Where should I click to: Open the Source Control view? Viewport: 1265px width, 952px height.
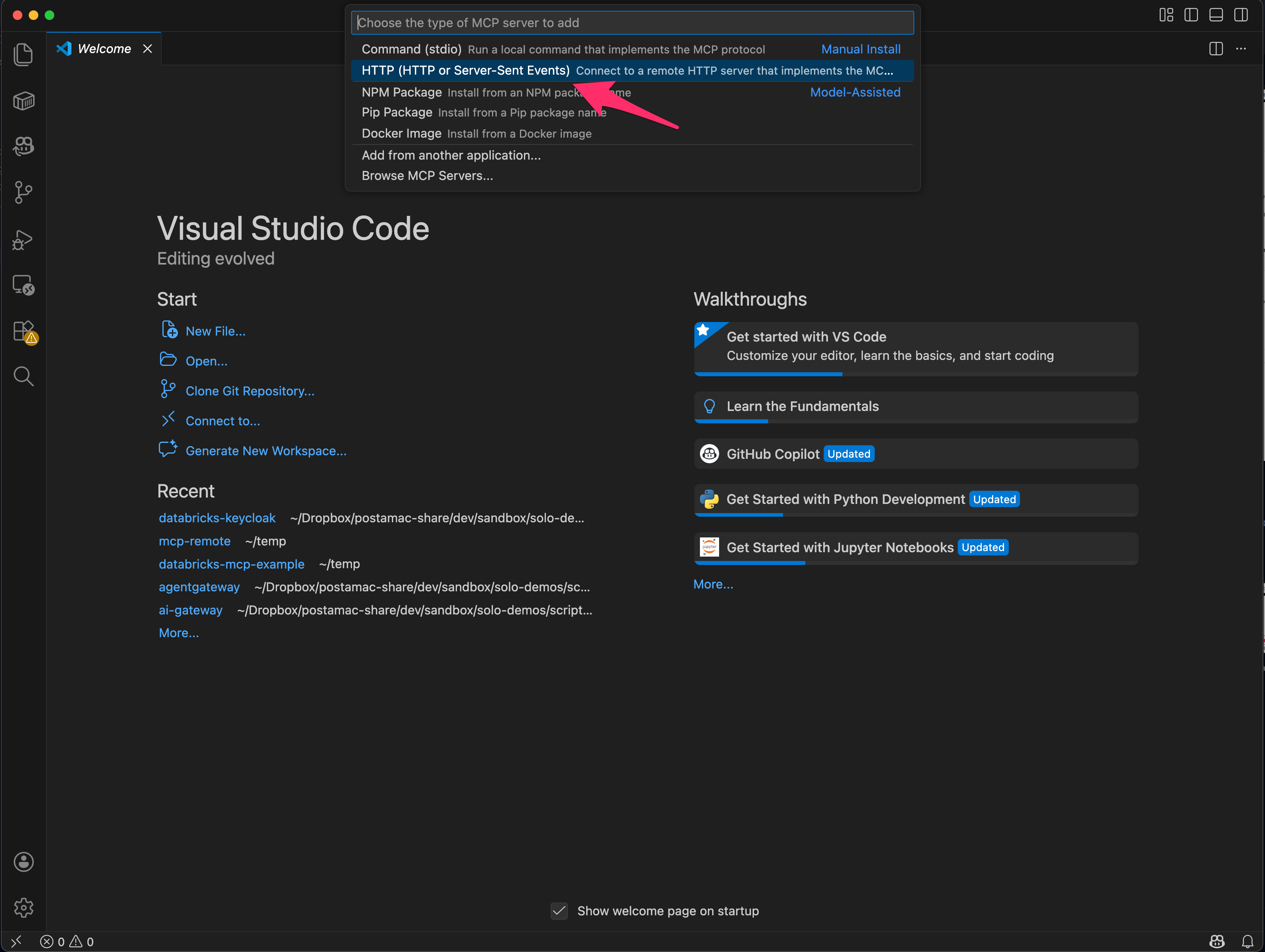pos(24,192)
